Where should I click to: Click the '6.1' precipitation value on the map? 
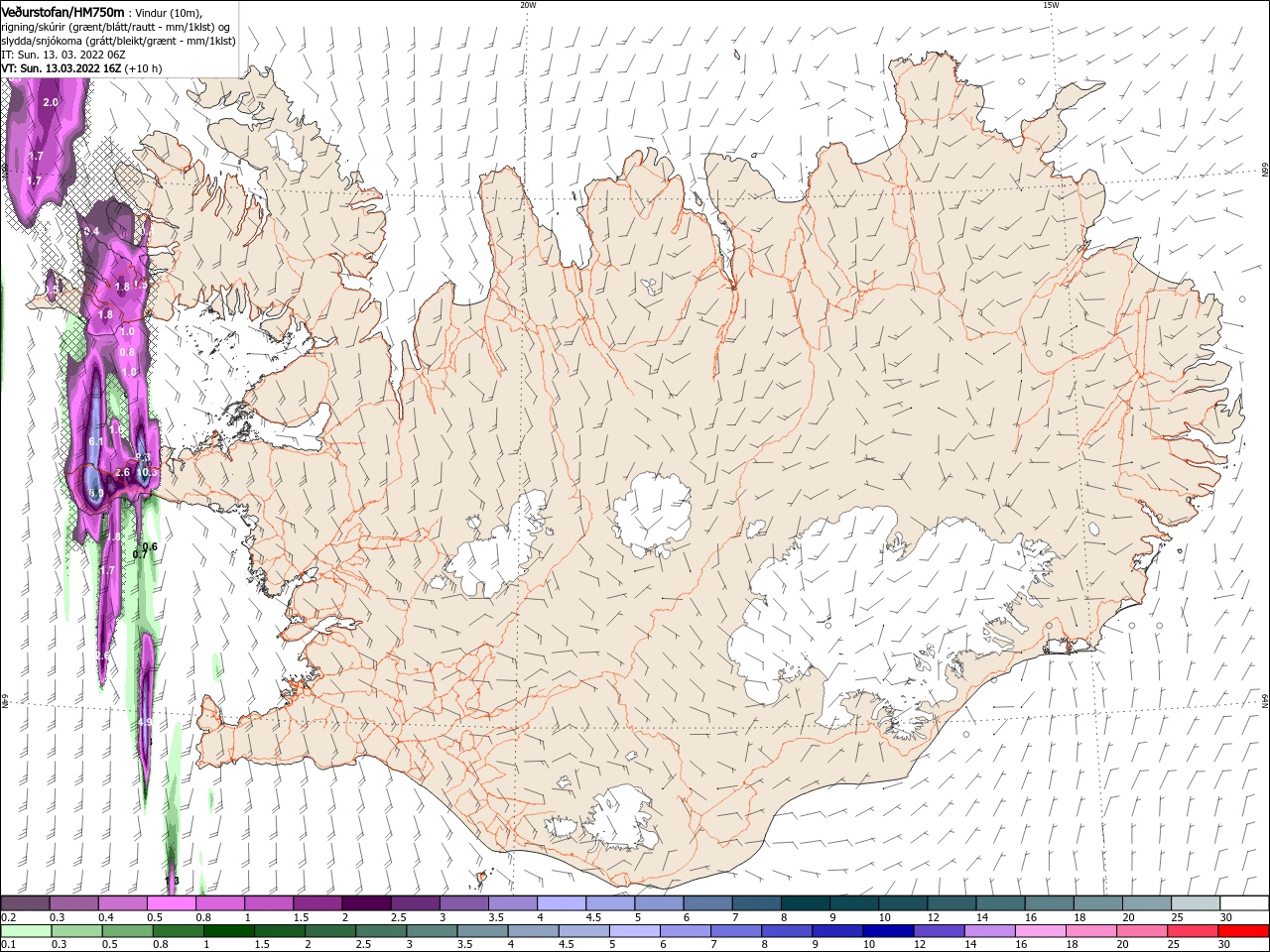tap(96, 441)
